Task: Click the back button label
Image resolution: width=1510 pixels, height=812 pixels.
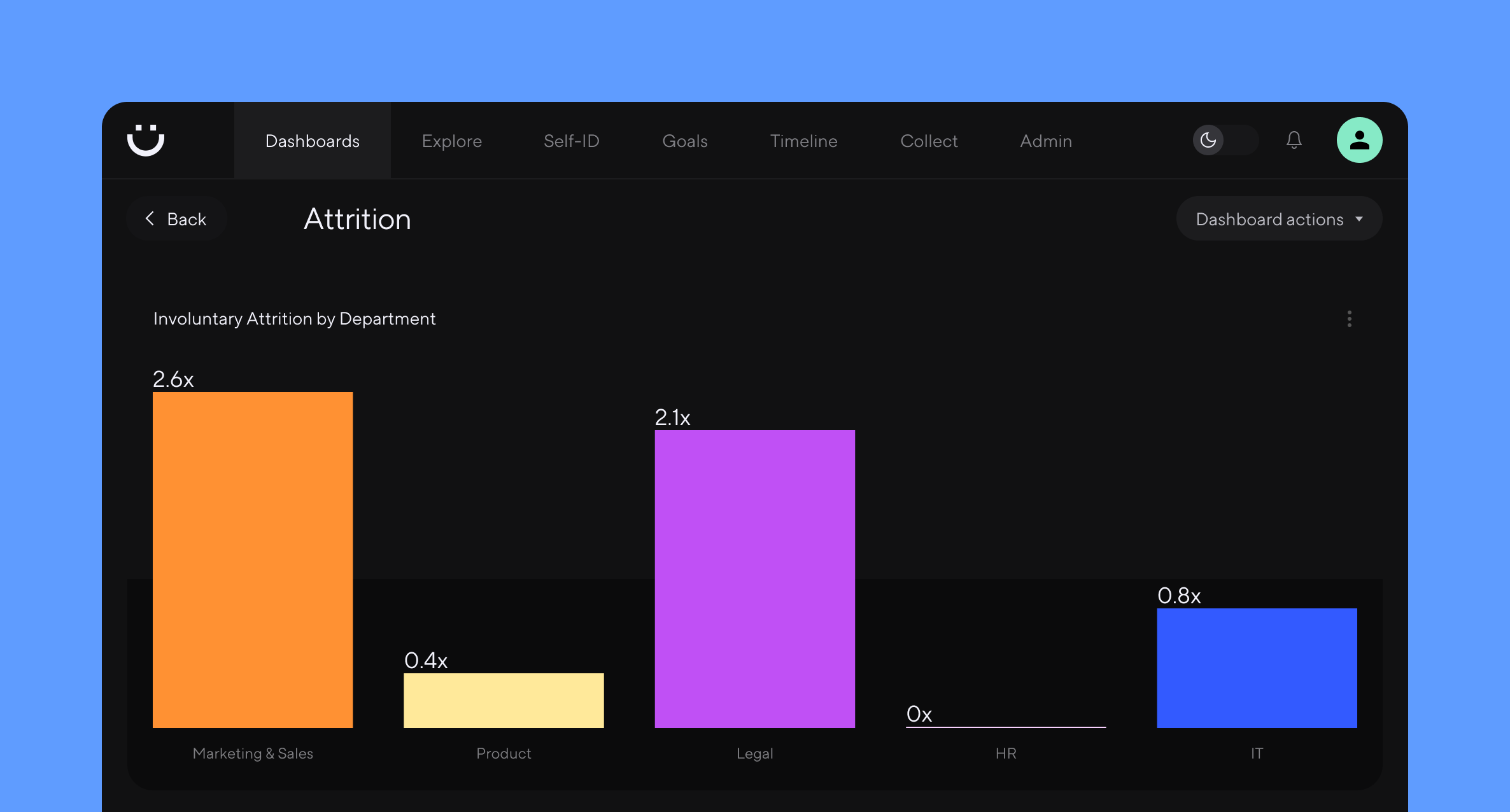Action: click(186, 218)
